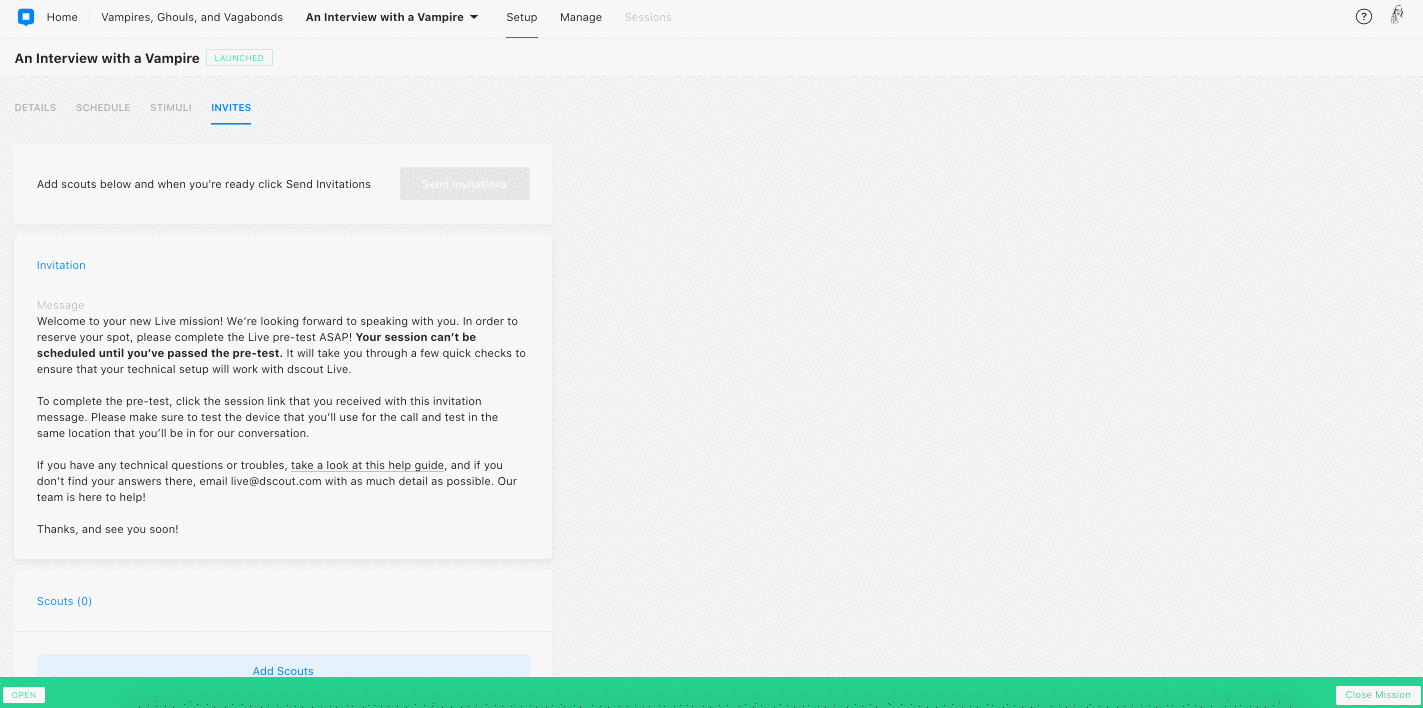1423x708 pixels.
Task: Follow the 'take a look at this help guide' link
Action: 367,466
